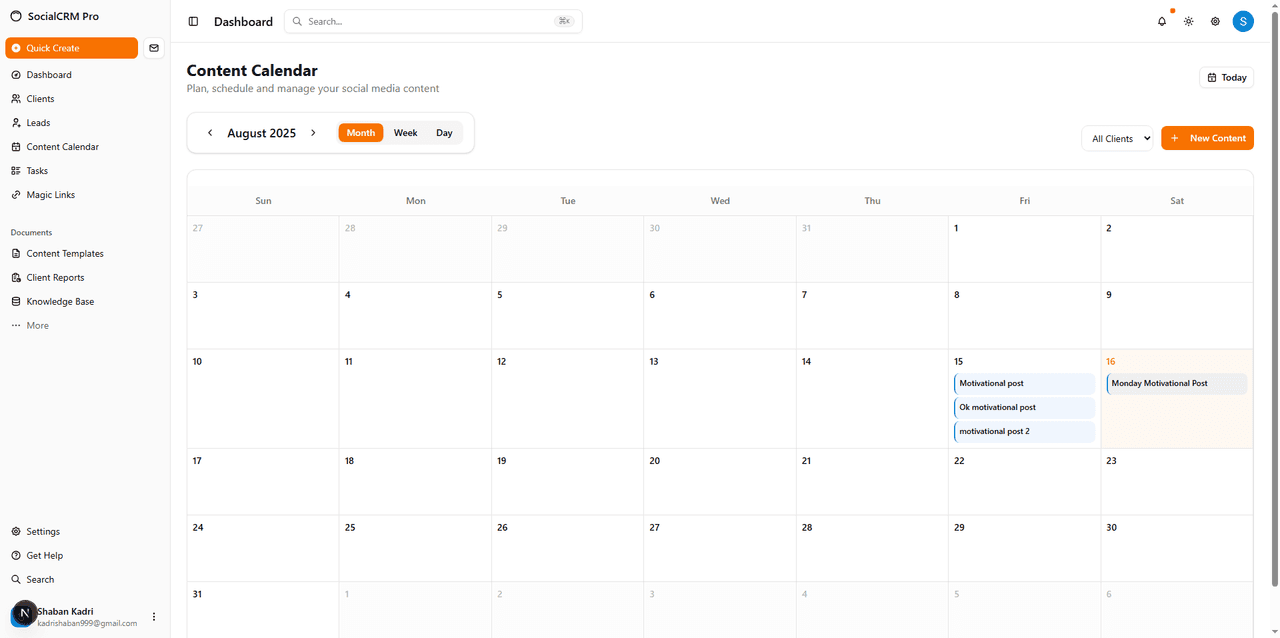Open the All Clients dropdown filter
Viewport: 1280px width, 638px height.
point(1117,138)
